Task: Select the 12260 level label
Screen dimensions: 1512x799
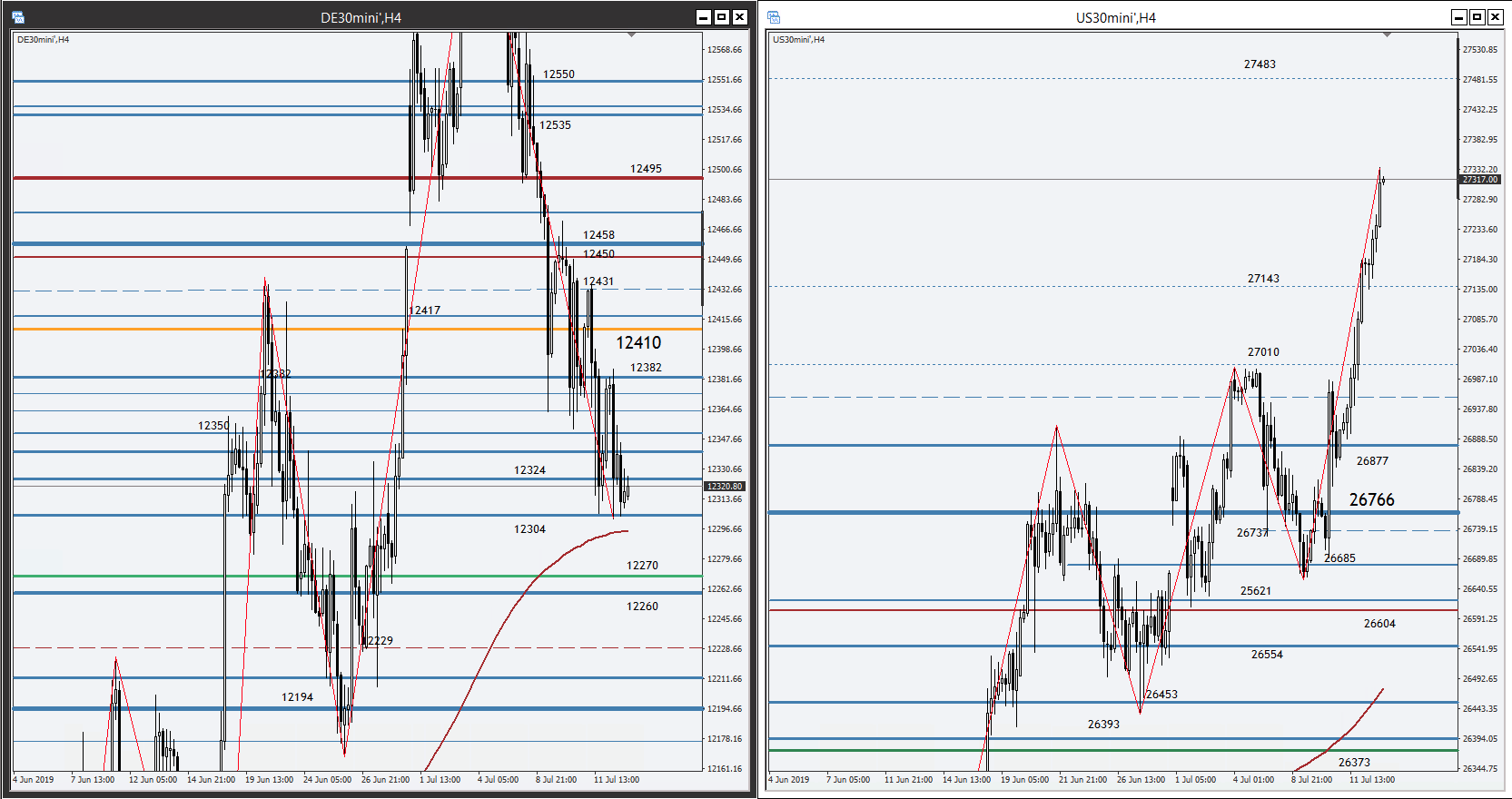Action: [642, 607]
